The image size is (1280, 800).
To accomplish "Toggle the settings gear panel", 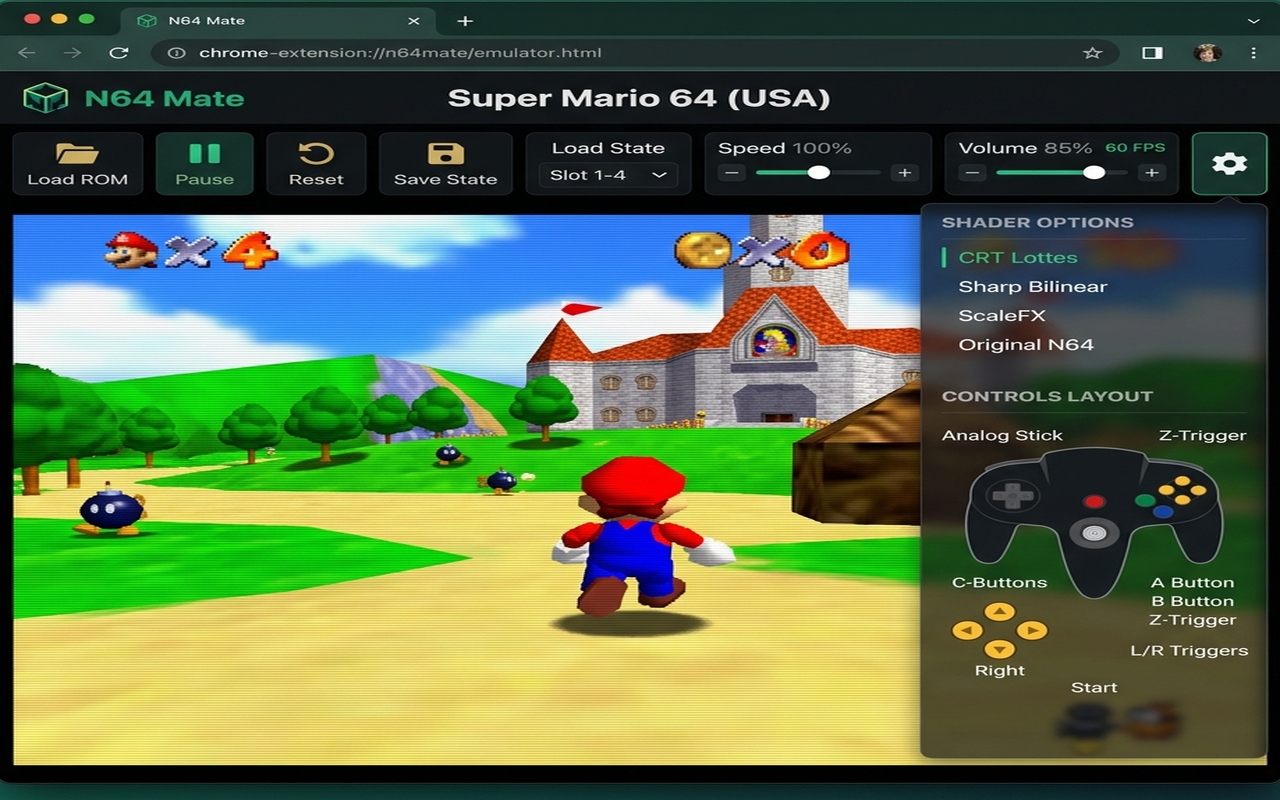I will pyautogui.click(x=1229, y=164).
